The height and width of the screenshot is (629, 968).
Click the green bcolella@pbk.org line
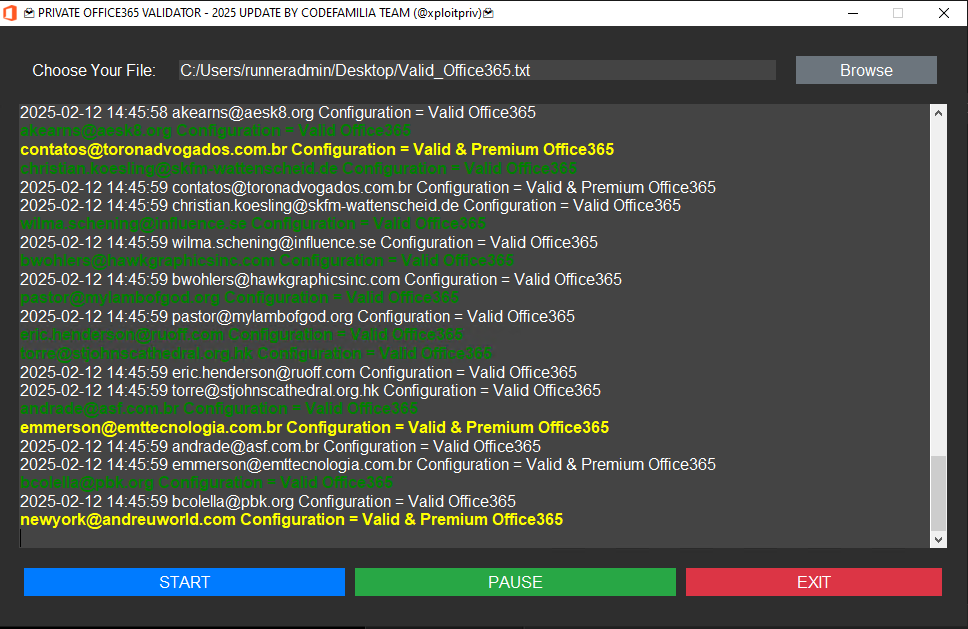(206, 483)
